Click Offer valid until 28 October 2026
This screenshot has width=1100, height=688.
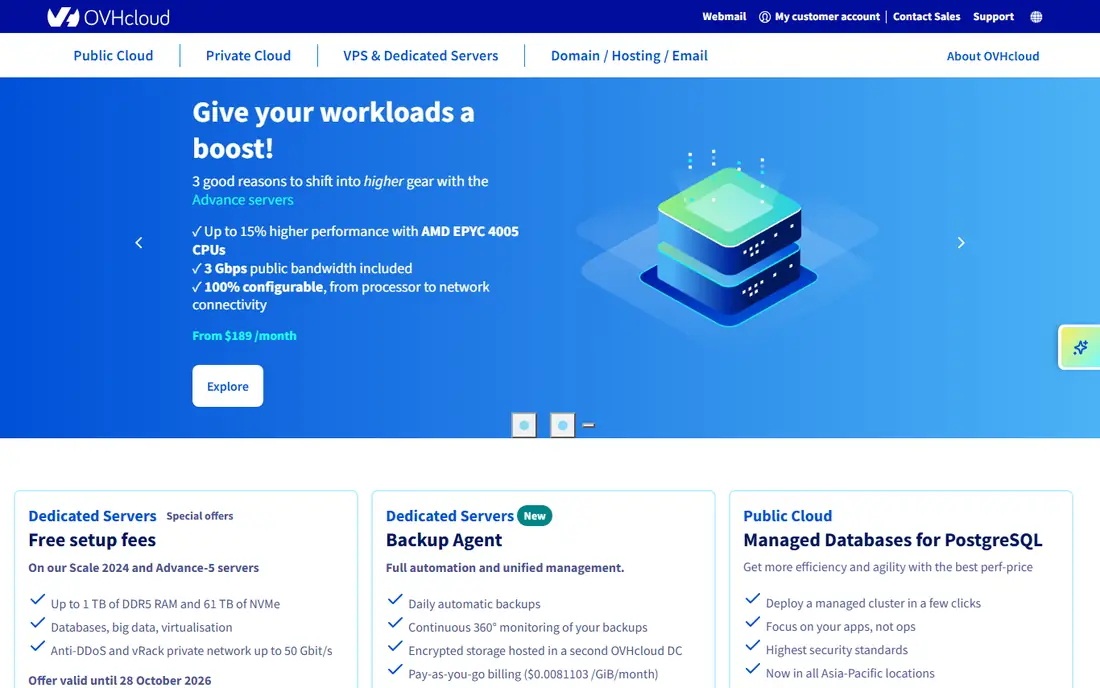click(119, 680)
